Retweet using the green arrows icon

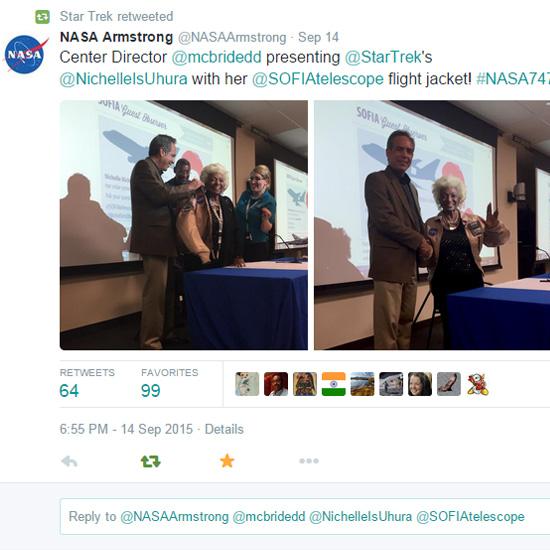coord(150,461)
